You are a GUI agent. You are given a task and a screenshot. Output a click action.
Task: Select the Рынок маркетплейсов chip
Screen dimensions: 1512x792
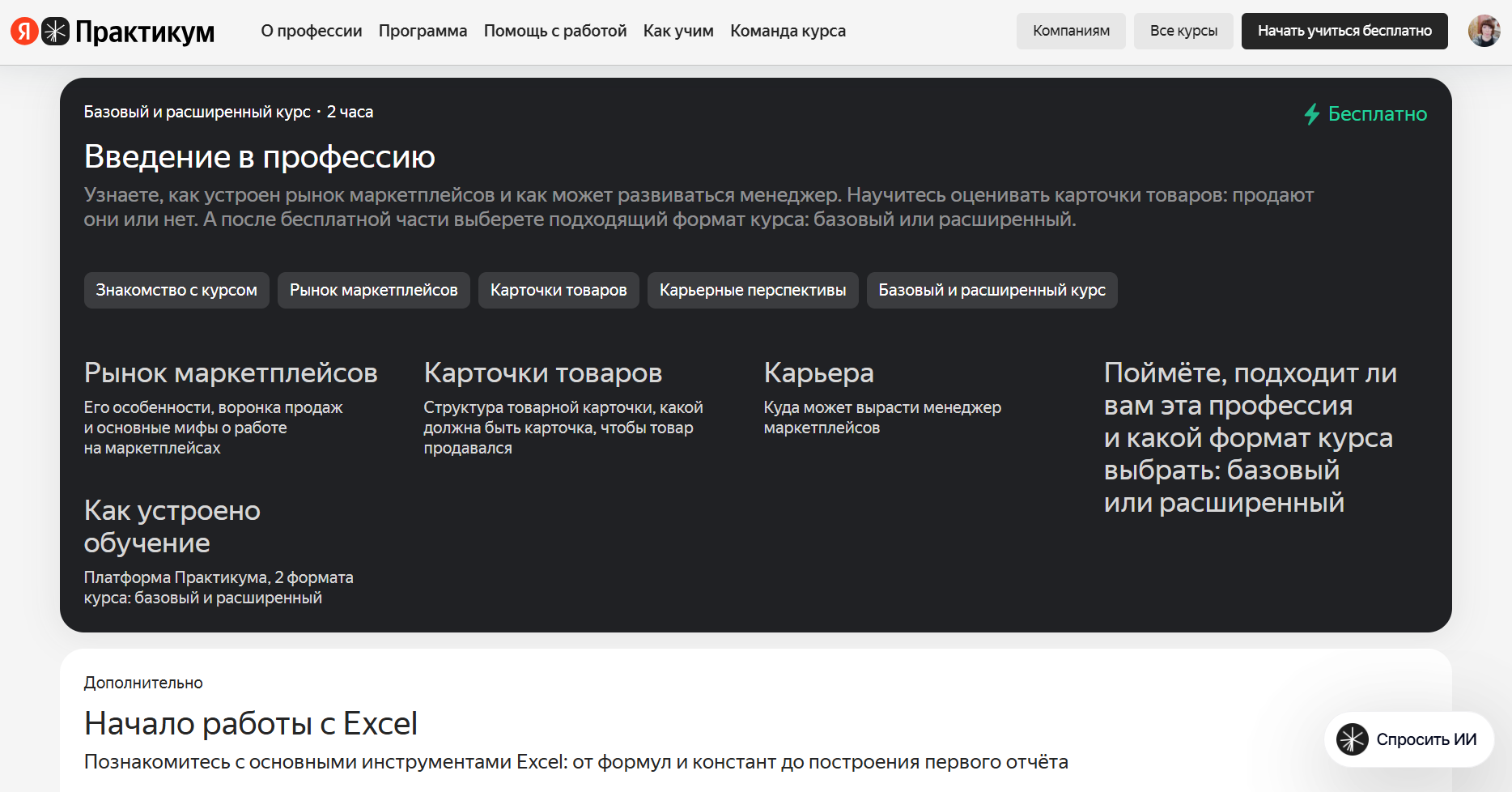coord(374,290)
